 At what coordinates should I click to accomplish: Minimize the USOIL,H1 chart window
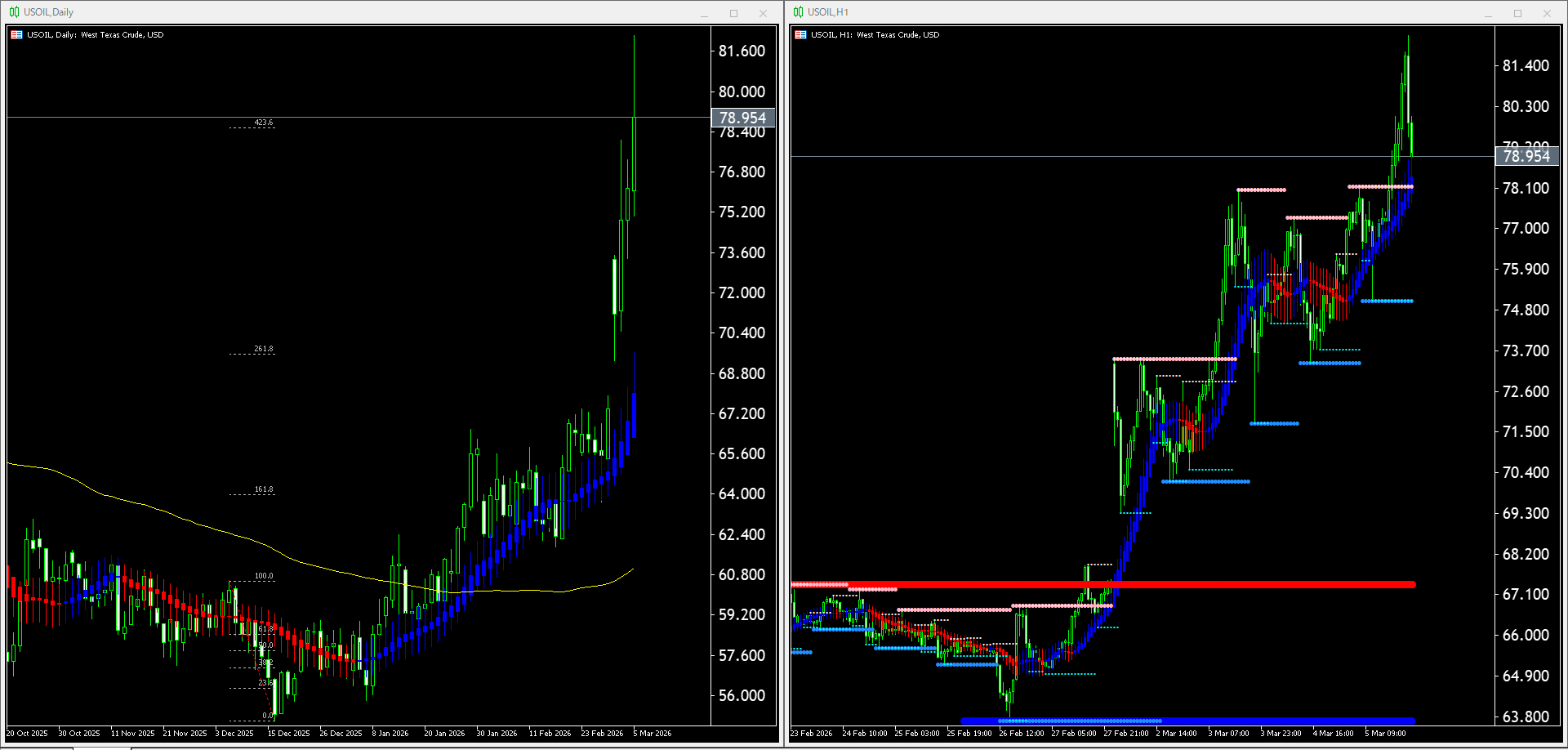pos(1488,13)
